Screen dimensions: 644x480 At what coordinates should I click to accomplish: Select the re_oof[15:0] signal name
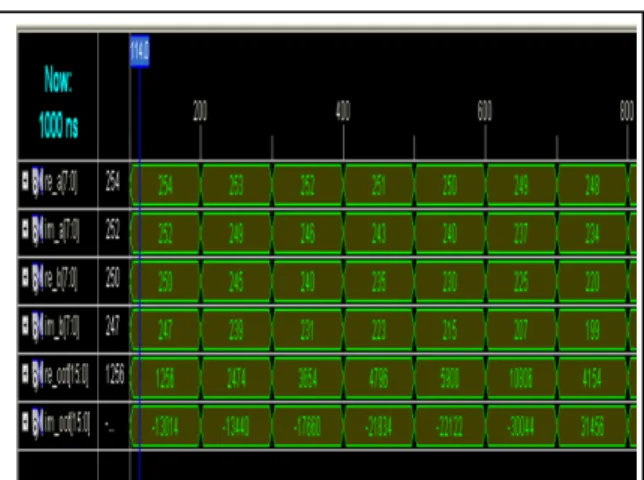[x=65, y=377]
